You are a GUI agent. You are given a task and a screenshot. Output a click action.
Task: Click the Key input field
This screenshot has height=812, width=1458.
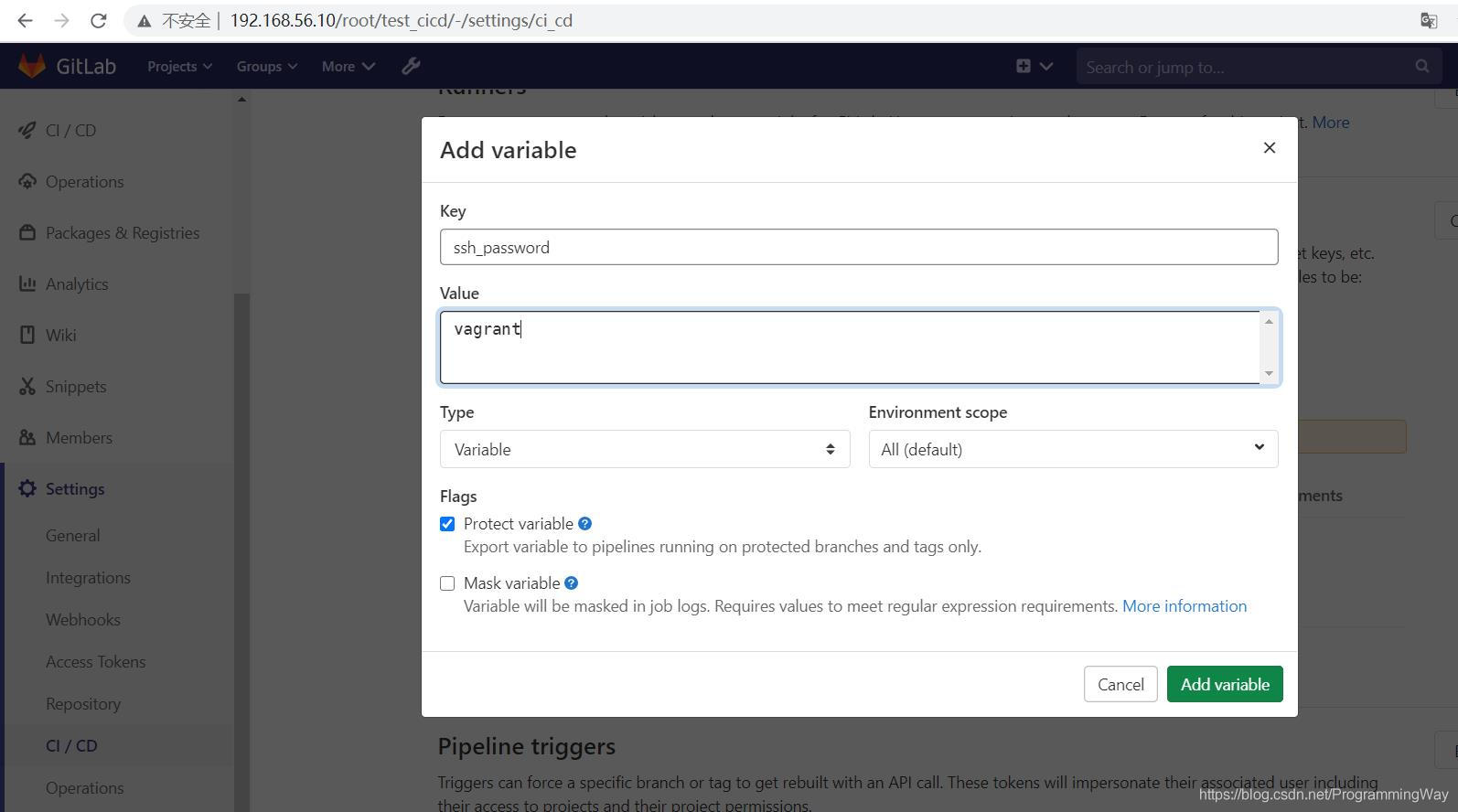point(859,247)
